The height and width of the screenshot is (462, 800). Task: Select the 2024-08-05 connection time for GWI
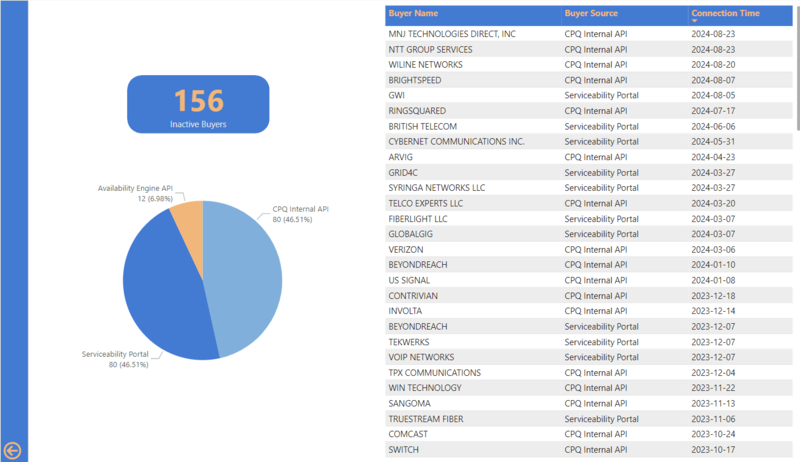click(x=713, y=95)
